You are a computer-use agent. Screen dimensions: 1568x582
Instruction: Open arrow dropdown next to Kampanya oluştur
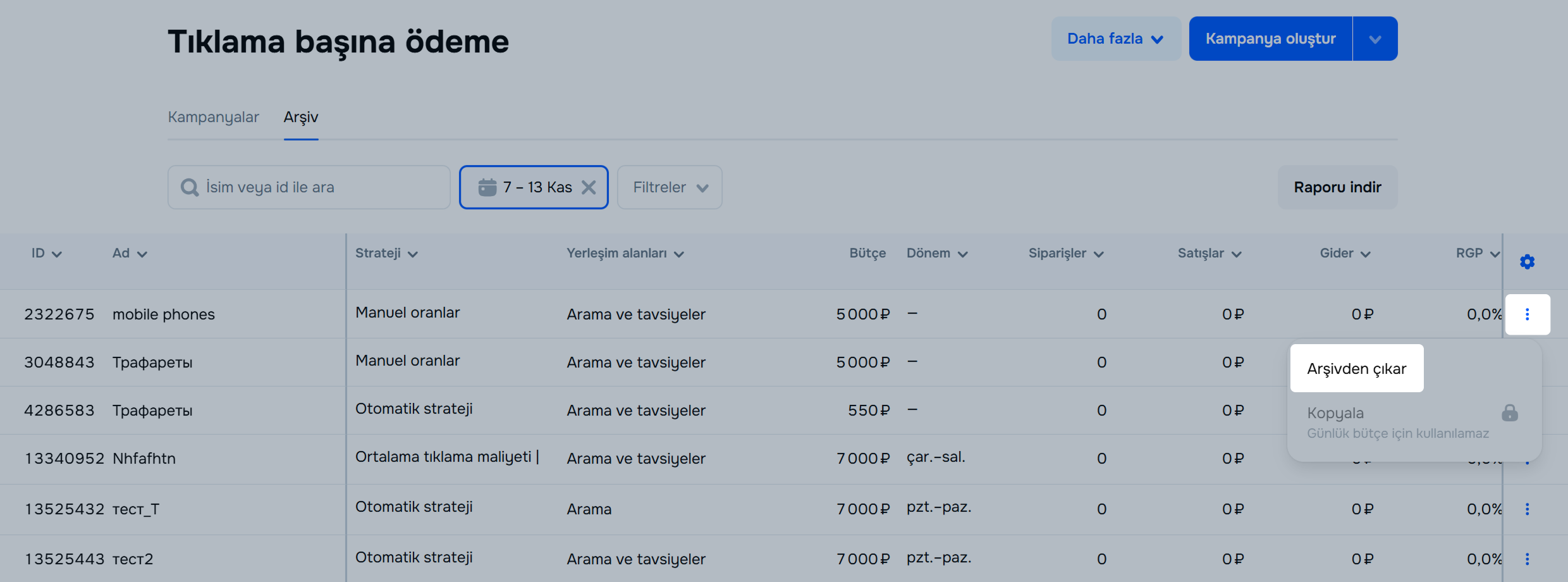click(x=1375, y=39)
